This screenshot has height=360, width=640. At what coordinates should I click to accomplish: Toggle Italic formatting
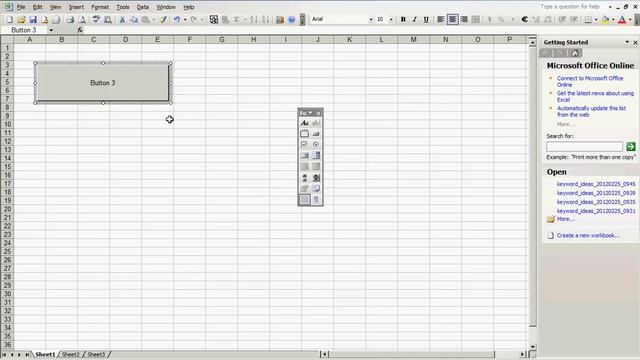point(415,20)
